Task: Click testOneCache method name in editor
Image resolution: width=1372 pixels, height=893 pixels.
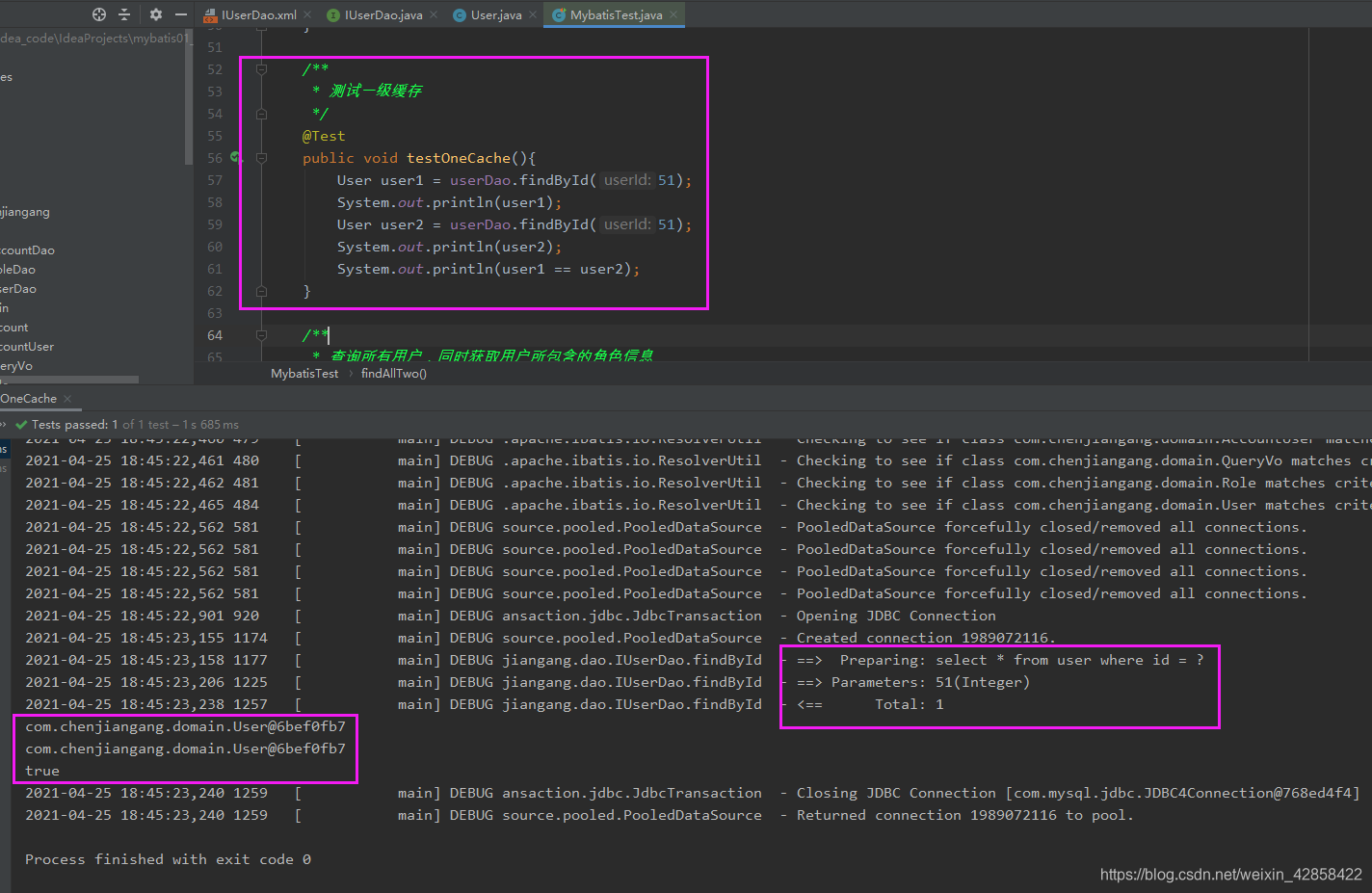Action: [459, 158]
